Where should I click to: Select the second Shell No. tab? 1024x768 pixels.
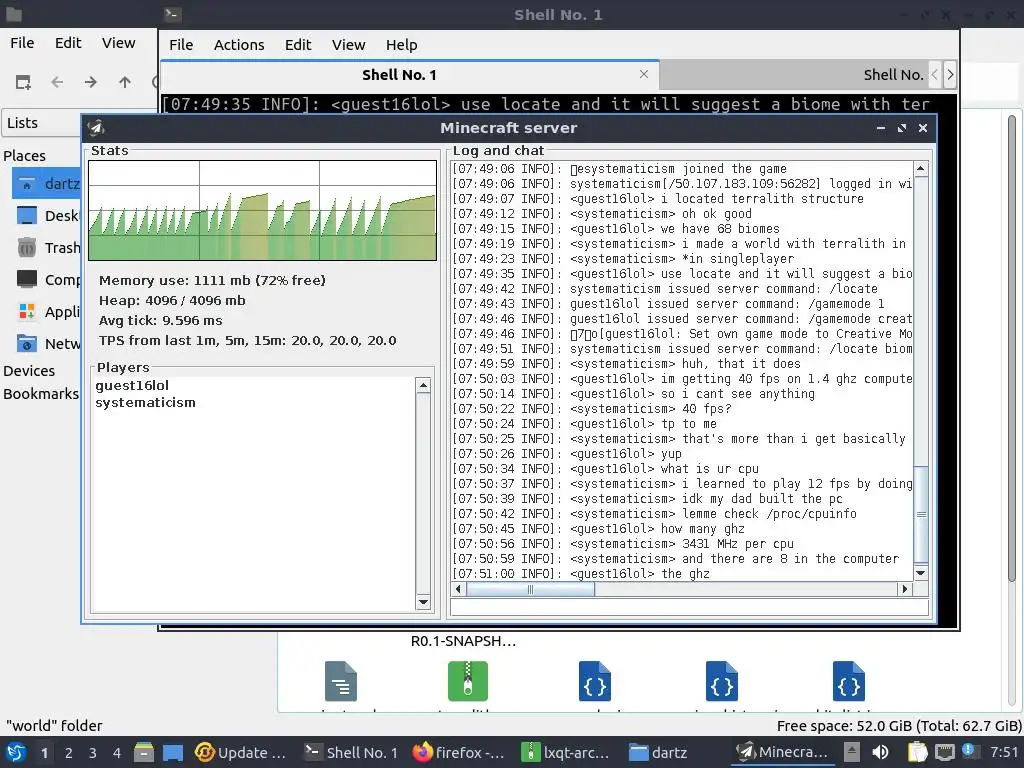point(793,75)
